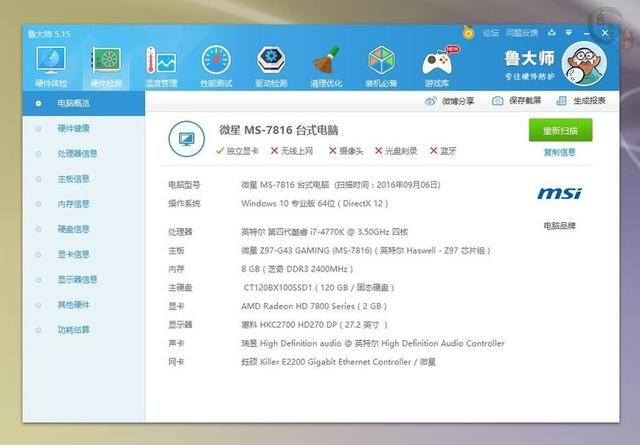The width and height of the screenshot is (640, 445).
Task: Open 硬盘信息 in sidebar
Action: click(x=73, y=229)
